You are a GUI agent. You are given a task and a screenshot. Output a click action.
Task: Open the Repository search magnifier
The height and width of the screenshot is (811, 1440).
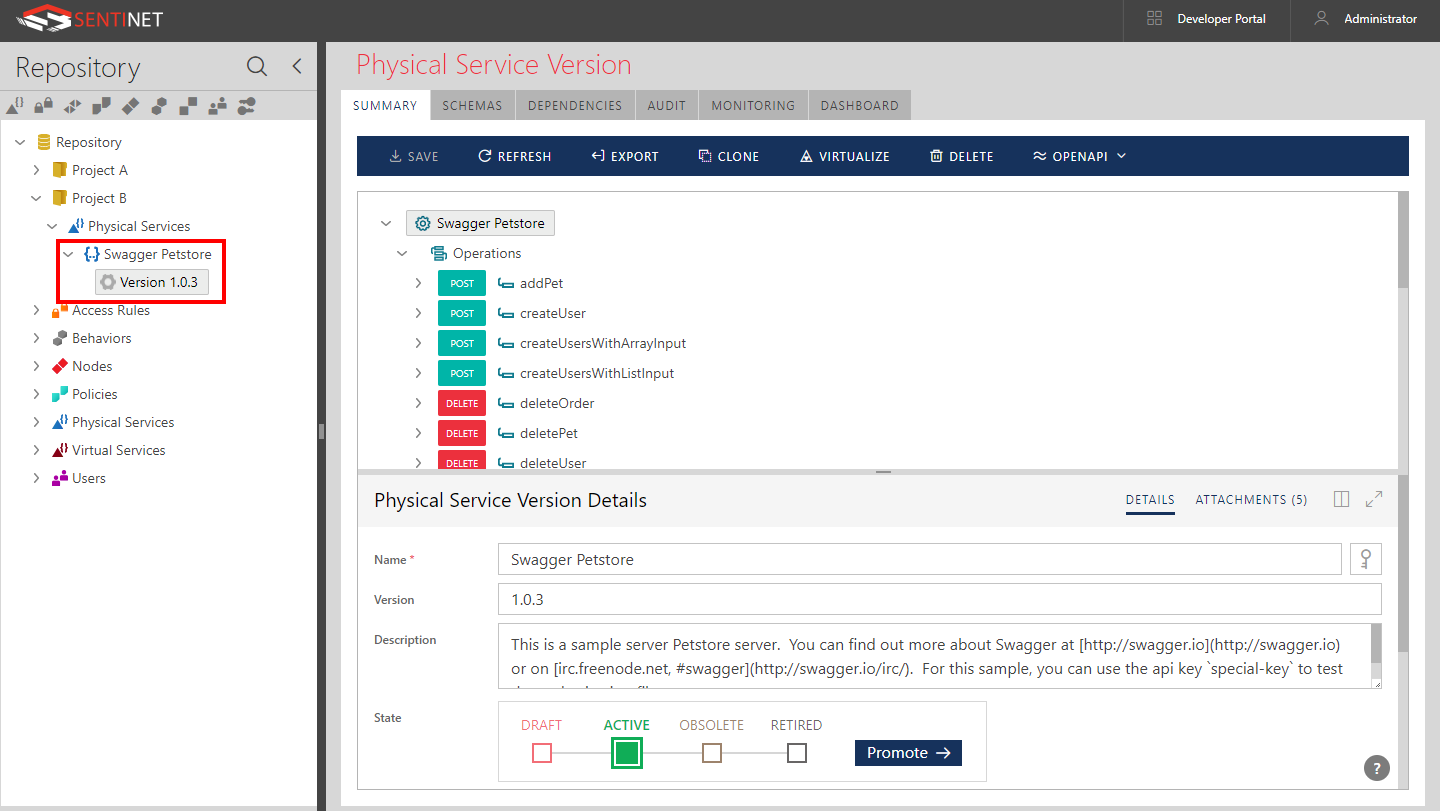pos(257,67)
